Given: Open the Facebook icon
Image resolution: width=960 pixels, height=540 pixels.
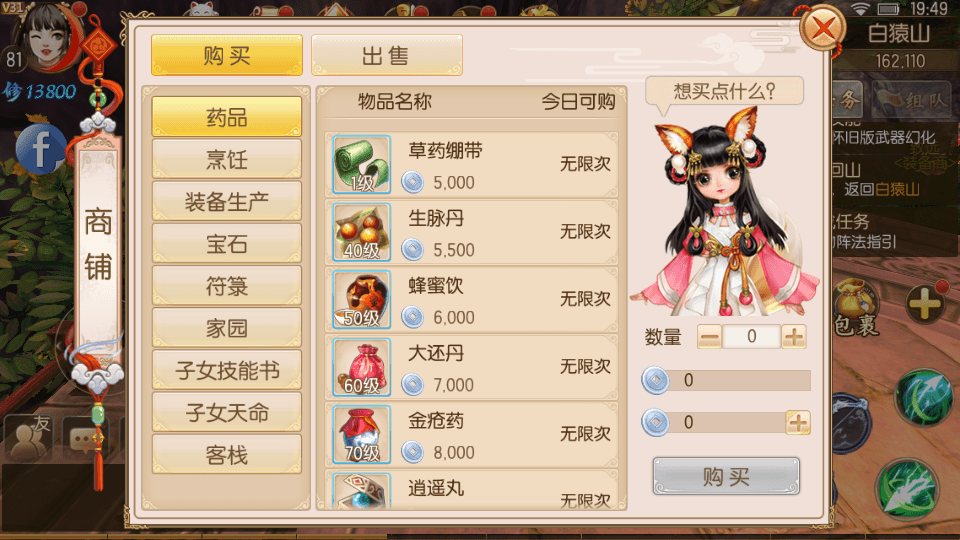Looking at the screenshot, I should tap(40, 149).
